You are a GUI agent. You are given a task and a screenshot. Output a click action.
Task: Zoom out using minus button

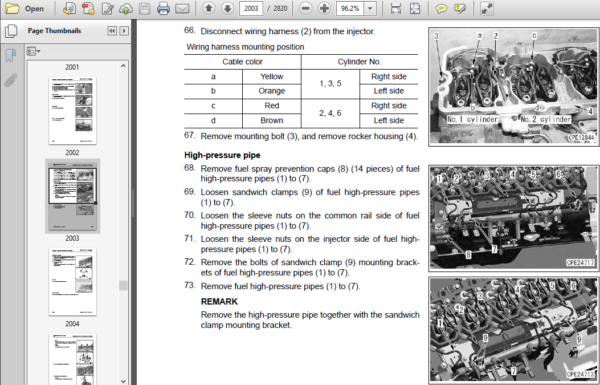(x=305, y=8)
